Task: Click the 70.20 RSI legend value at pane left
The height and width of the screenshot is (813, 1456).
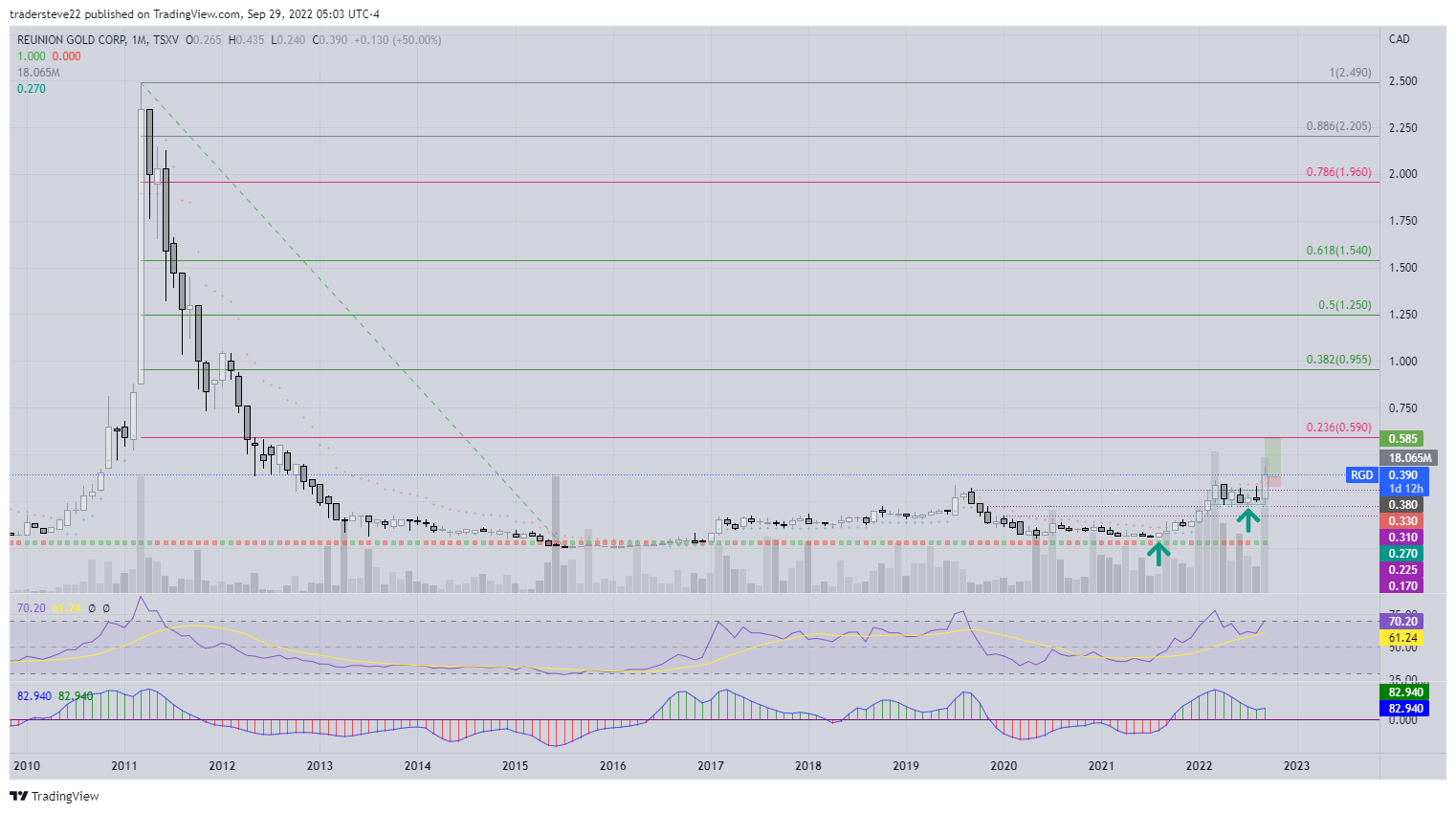Action: [x=32, y=608]
